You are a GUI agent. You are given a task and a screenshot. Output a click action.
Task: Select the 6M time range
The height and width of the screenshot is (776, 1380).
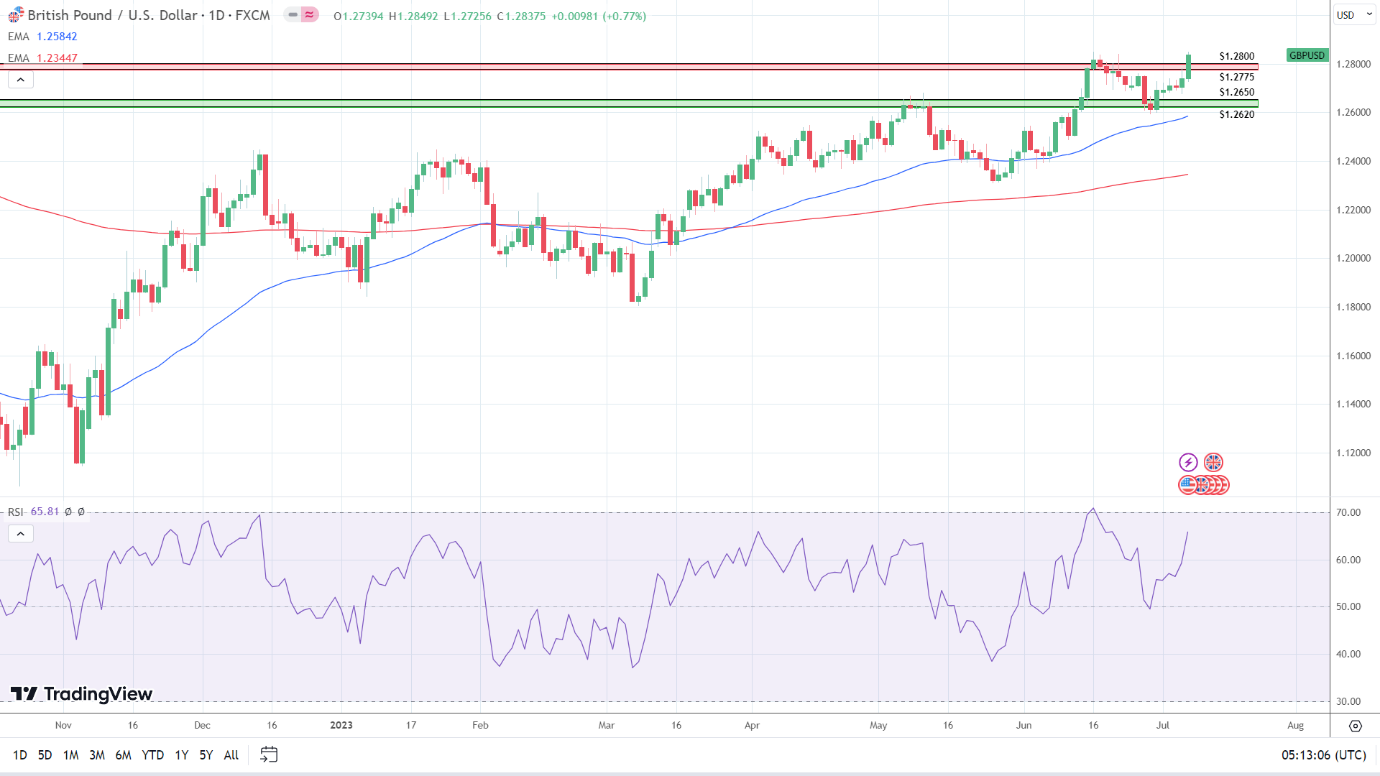(123, 755)
